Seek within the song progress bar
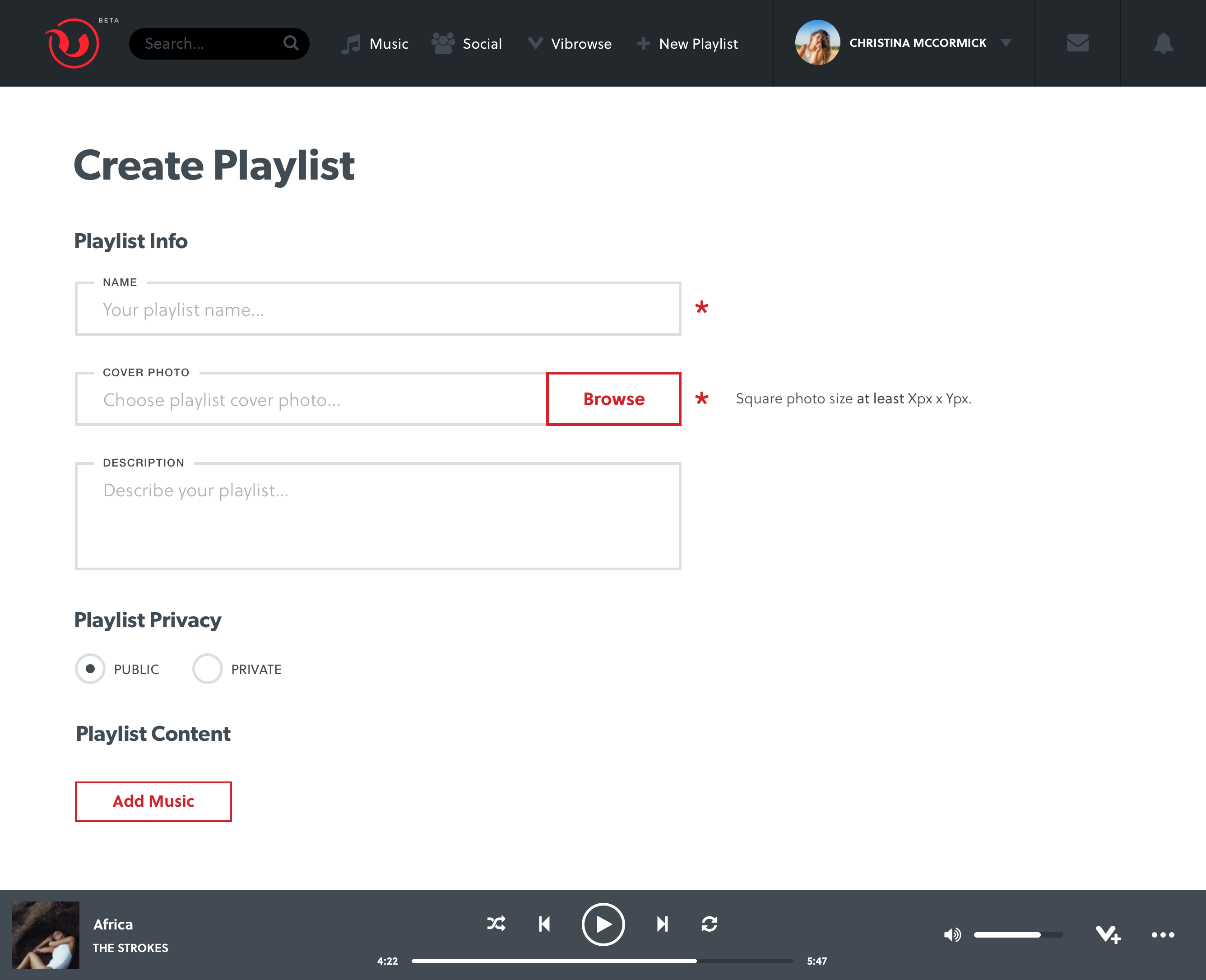Viewport: 1206px width, 980px height. coord(602,960)
